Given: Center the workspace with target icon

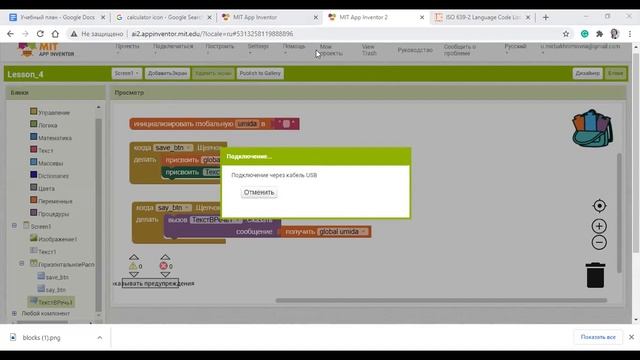Looking at the screenshot, I should [599, 206].
